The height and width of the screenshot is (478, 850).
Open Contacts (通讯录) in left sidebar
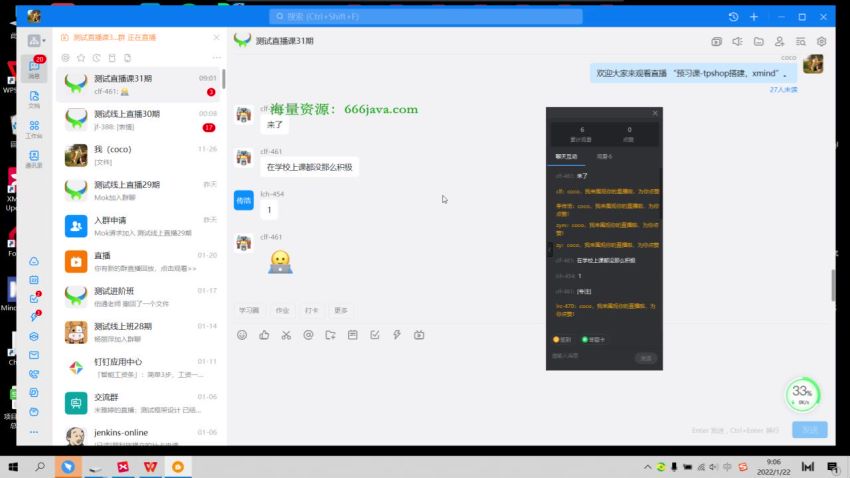(34, 159)
